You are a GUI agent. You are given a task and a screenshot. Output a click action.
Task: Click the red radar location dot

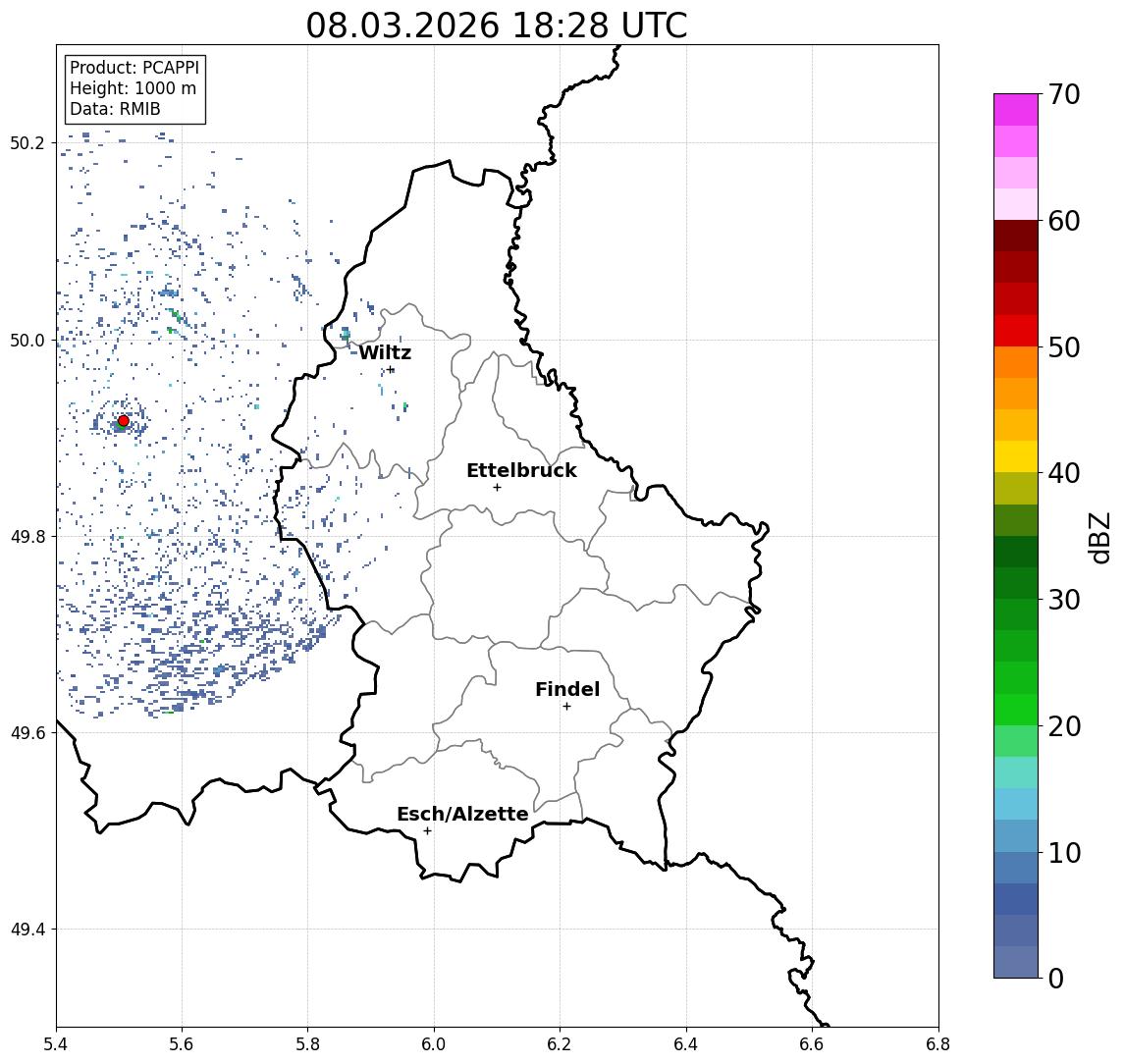coord(124,421)
